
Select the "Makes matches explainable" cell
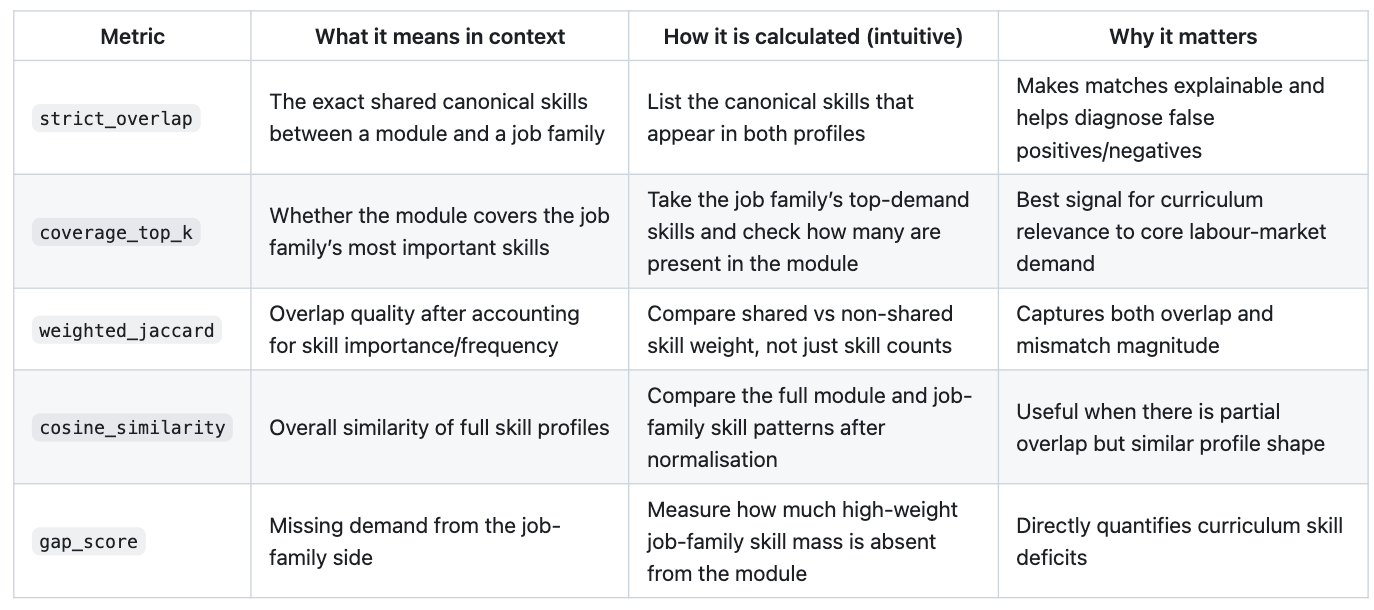[x=1170, y=117]
